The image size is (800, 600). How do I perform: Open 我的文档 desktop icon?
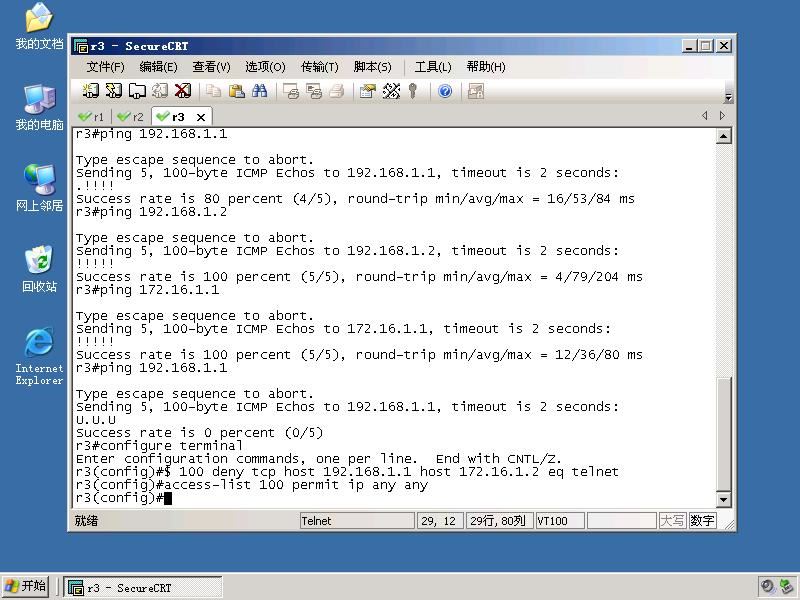(x=39, y=27)
